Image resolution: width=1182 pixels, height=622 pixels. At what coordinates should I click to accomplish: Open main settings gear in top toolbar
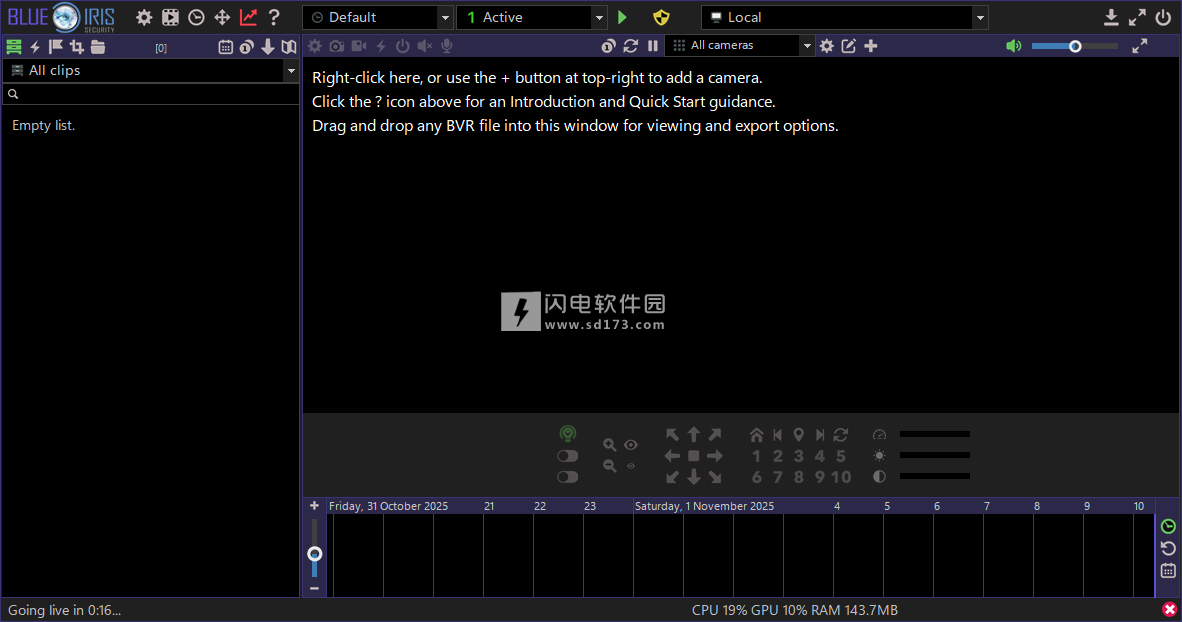144,17
